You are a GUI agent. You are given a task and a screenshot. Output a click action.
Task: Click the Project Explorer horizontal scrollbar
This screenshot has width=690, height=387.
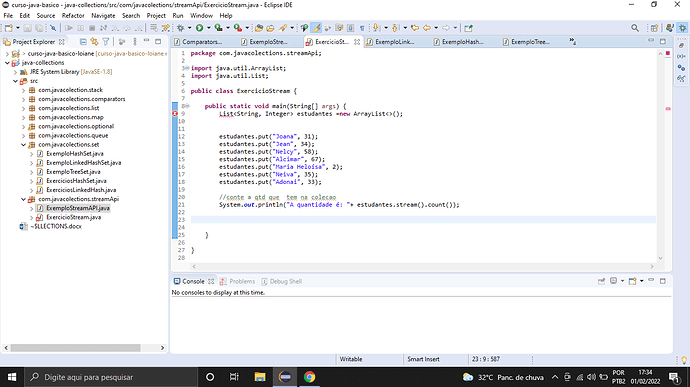coord(75,348)
